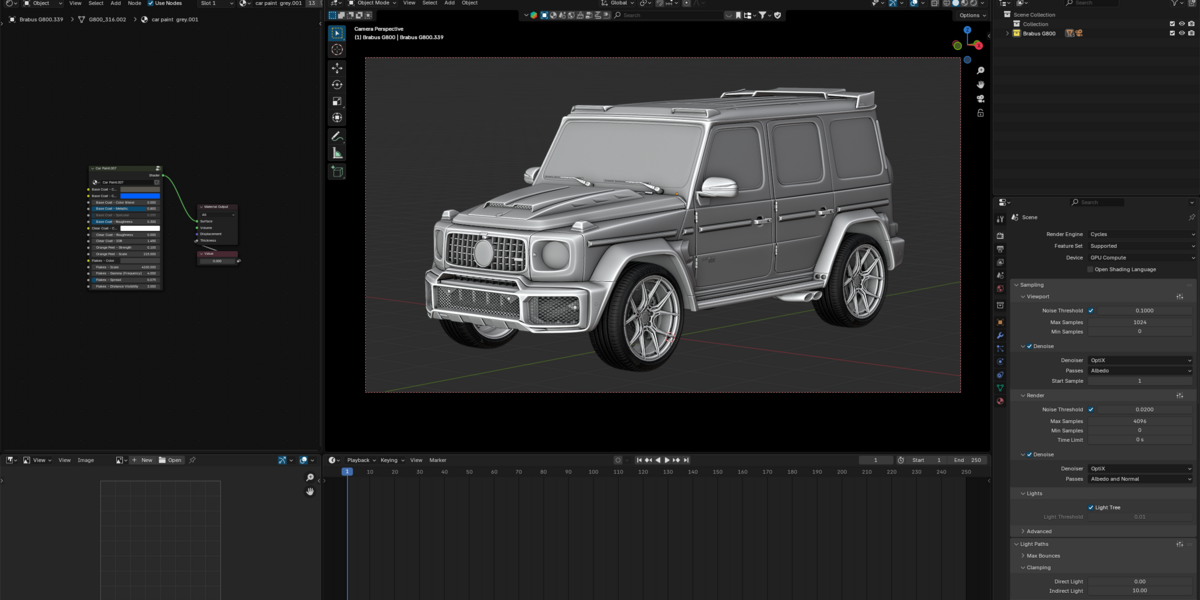Enable Open Shading Language checkbox
1200x600 pixels.
(1091, 269)
